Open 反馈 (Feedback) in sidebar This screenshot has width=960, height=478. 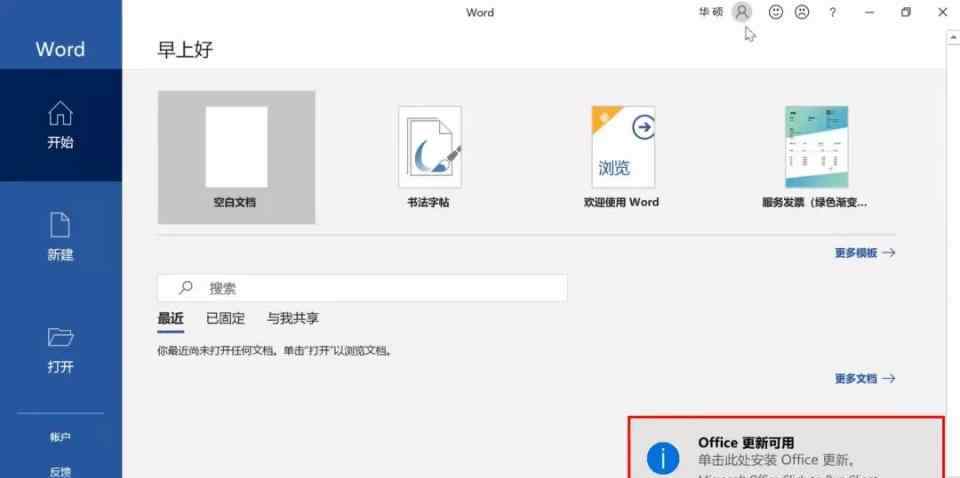tap(61, 471)
